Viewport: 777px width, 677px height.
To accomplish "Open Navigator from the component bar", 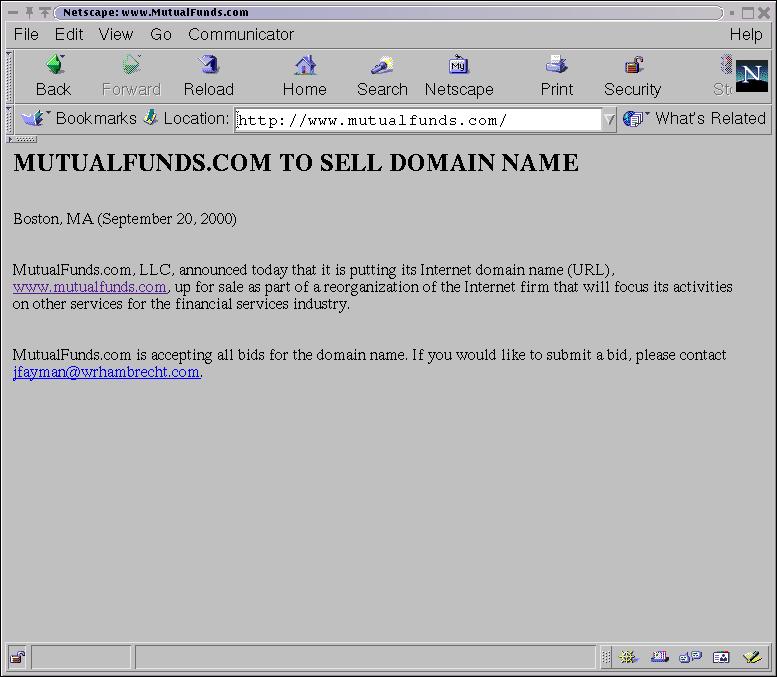I will (x=628, y=657).
